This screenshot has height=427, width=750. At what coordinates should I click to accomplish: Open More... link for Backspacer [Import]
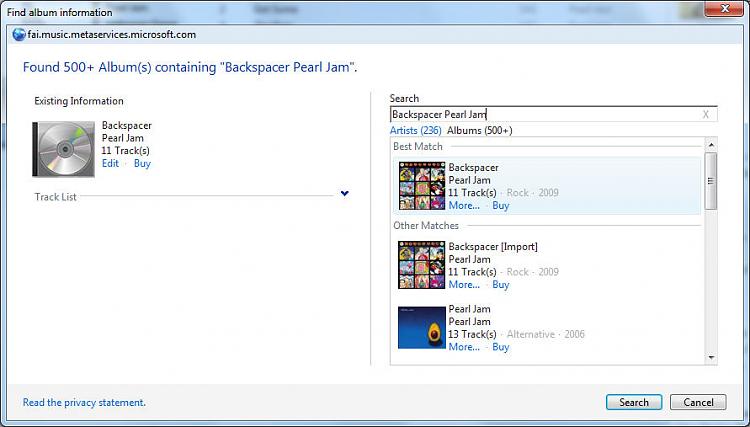[464, 285]
